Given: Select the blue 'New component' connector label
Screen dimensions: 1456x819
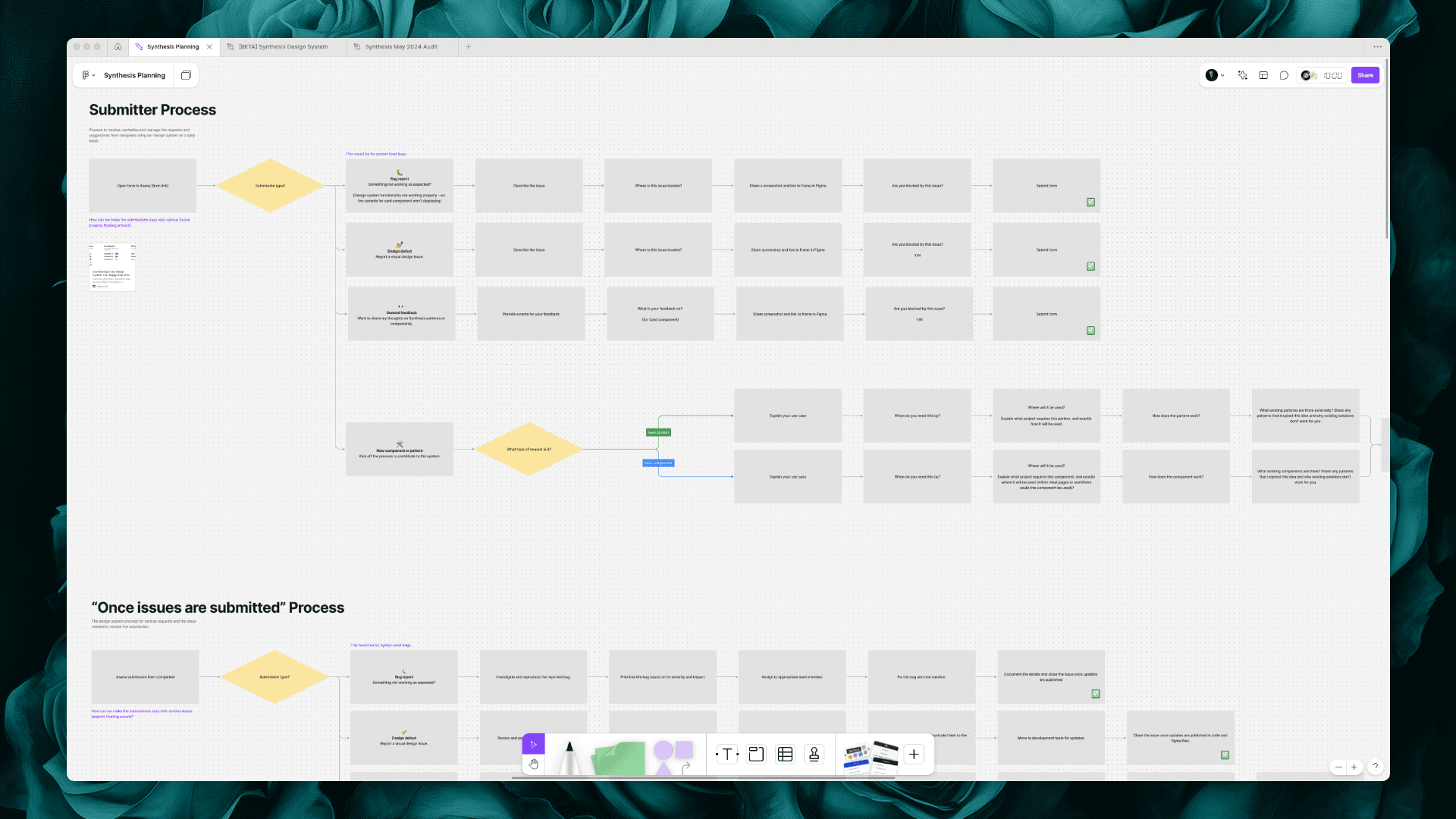Looking at the screenshot, I should pos(658,463).
